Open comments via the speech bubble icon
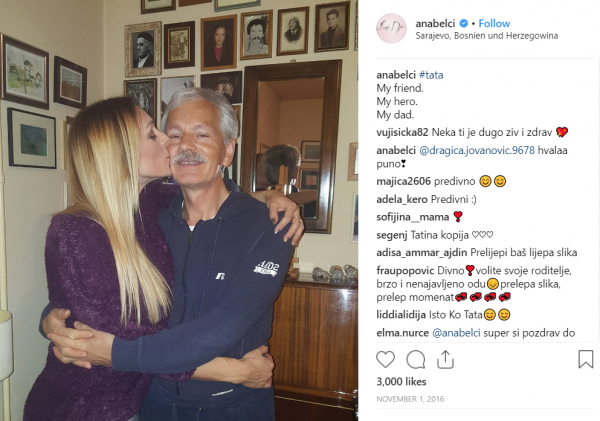 [x=416, y=359]
